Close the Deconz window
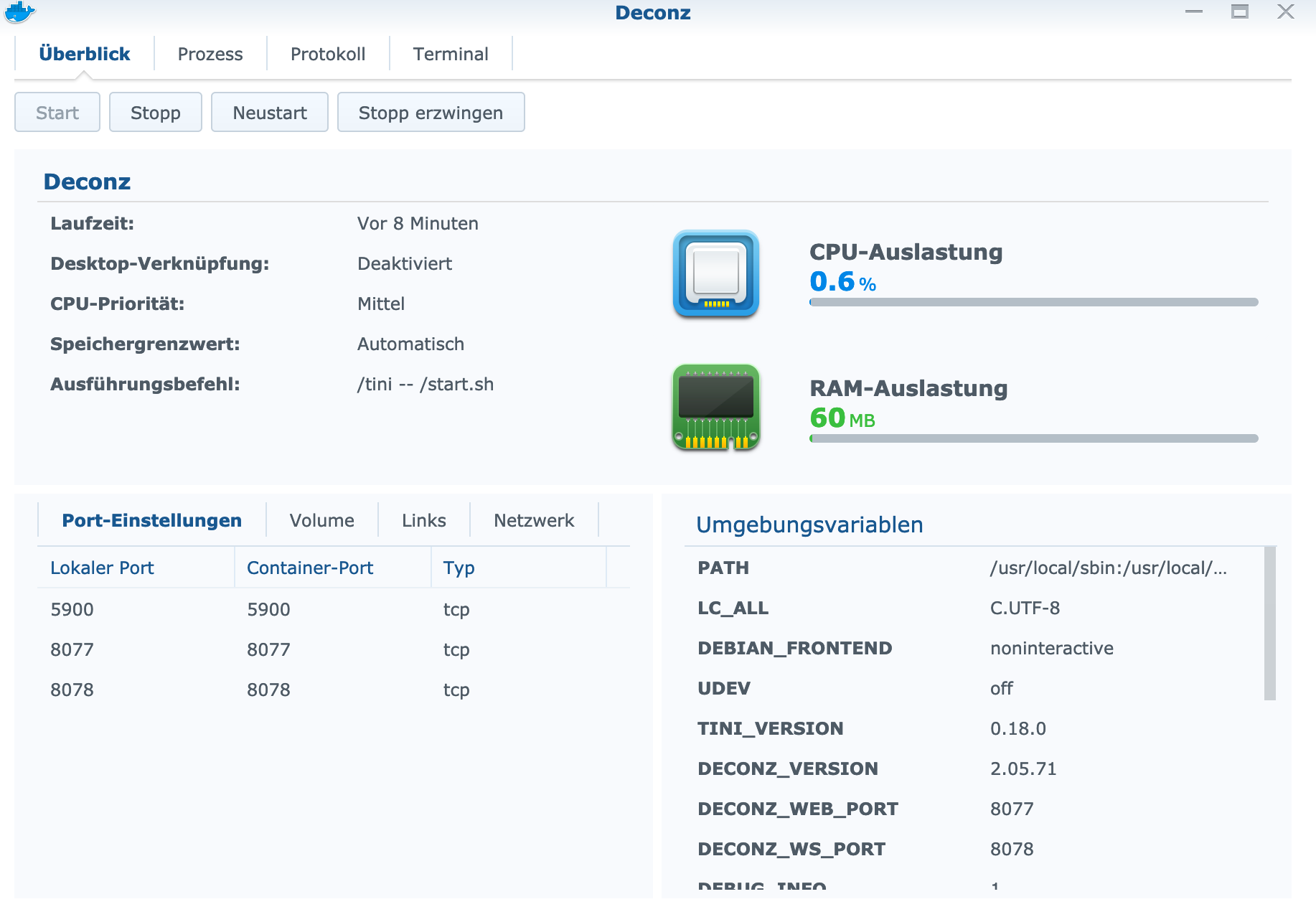Viewport: 1316px width, 917px height. (x=1285, y=11)
